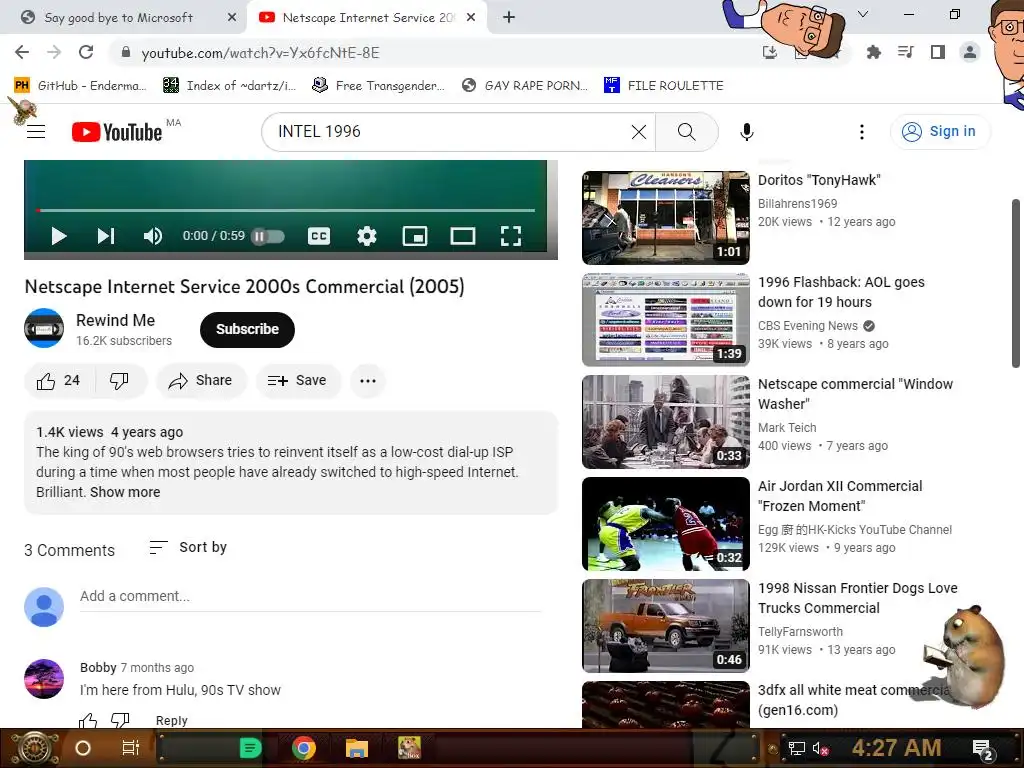Close the Say good bye to Microsoft tab
The image size is (1024, 768).
232,18
